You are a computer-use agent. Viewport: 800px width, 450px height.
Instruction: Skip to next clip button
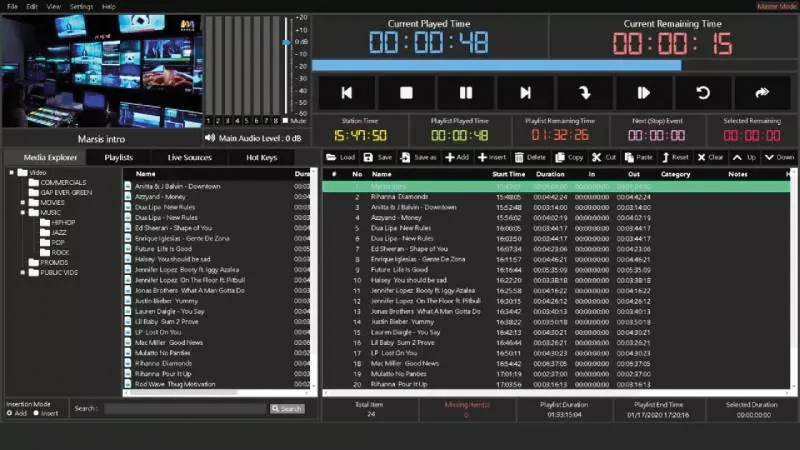[x=525, y=93]
